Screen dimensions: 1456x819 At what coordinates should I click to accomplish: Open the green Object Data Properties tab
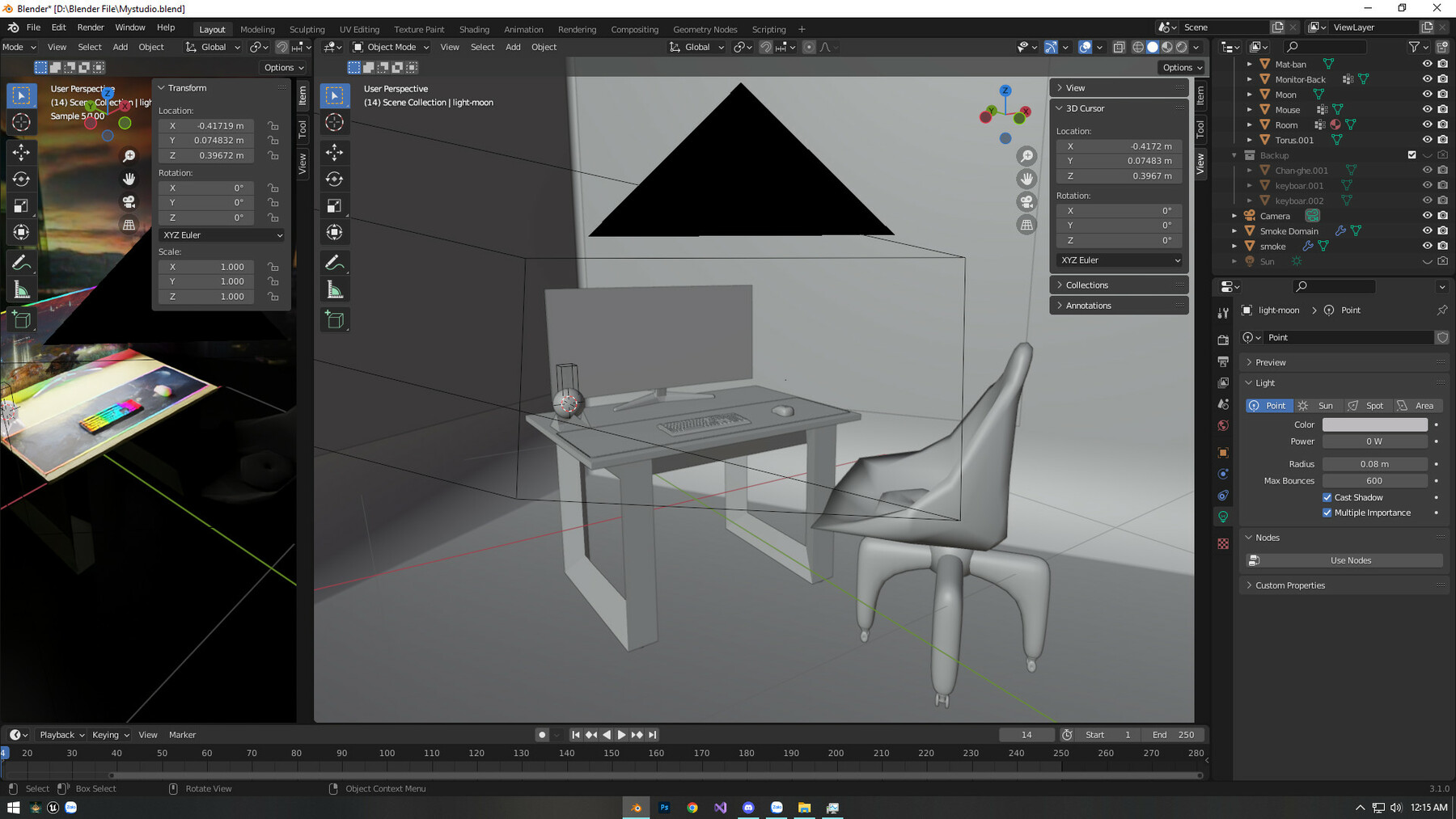(1223, 515)
